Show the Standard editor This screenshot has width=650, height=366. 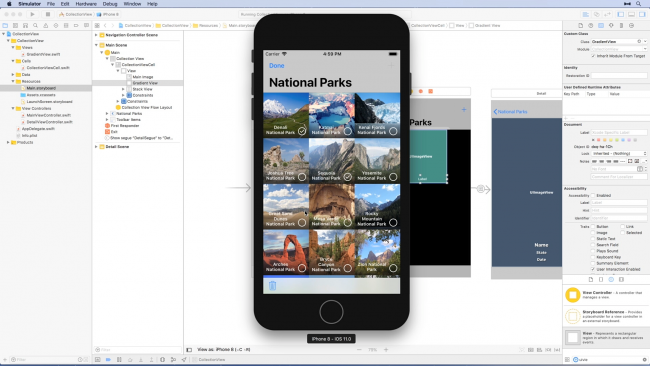586,15
